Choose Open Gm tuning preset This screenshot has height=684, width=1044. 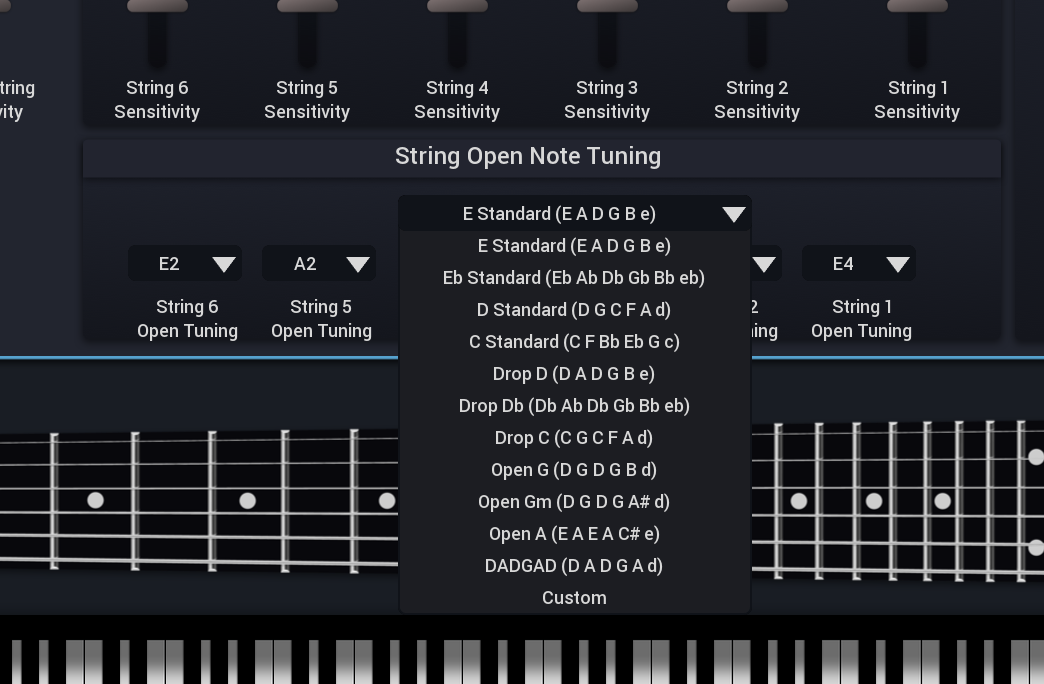pyautogui.click(x=574, y=502)
